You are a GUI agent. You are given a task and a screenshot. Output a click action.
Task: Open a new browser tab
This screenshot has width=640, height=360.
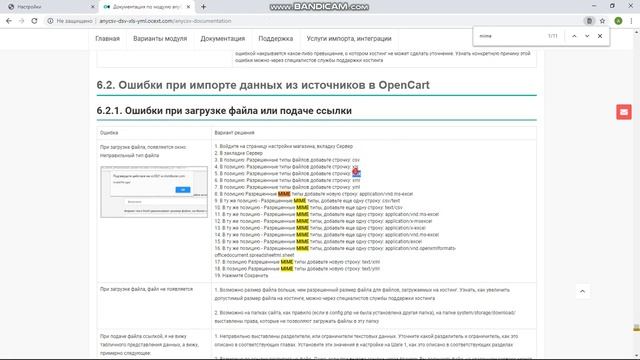pyautogui.click(x=203, y=7)
